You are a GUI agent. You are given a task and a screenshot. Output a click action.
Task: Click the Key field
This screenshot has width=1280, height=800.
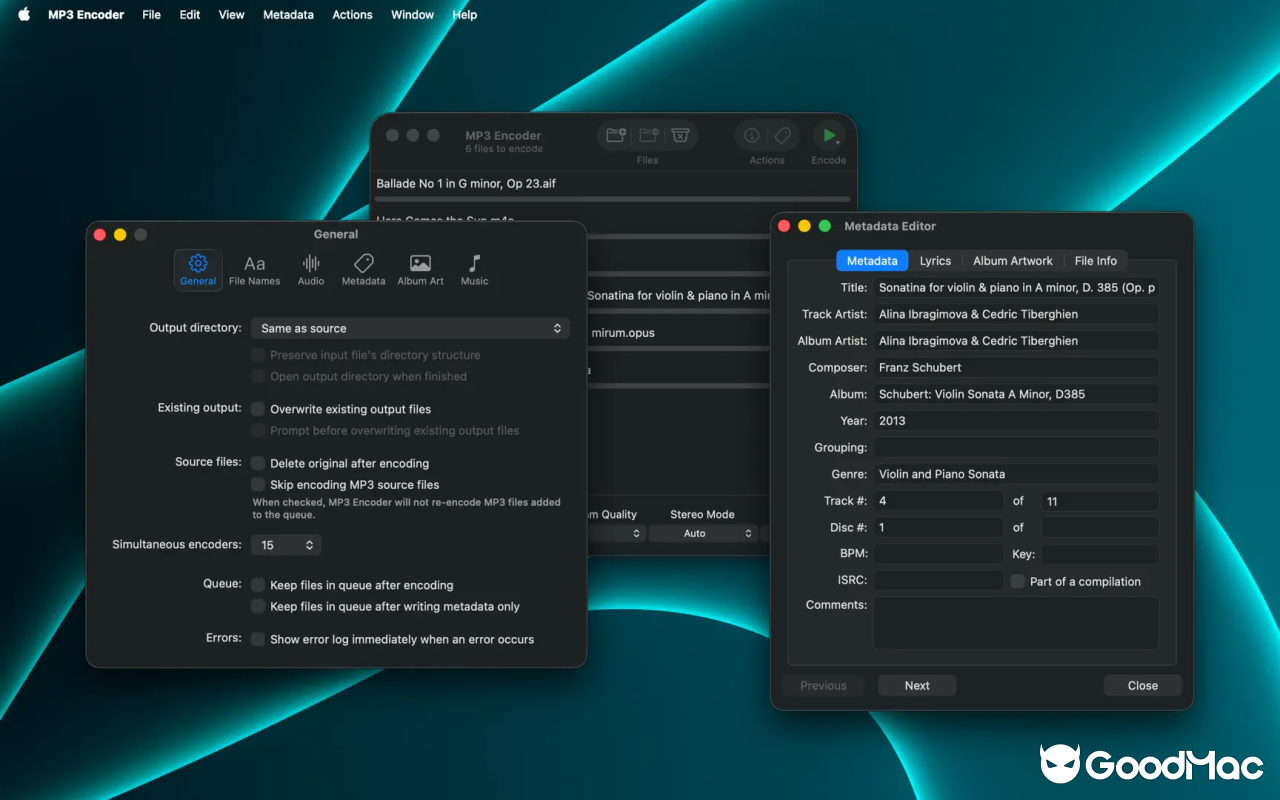coord(1100,554)
